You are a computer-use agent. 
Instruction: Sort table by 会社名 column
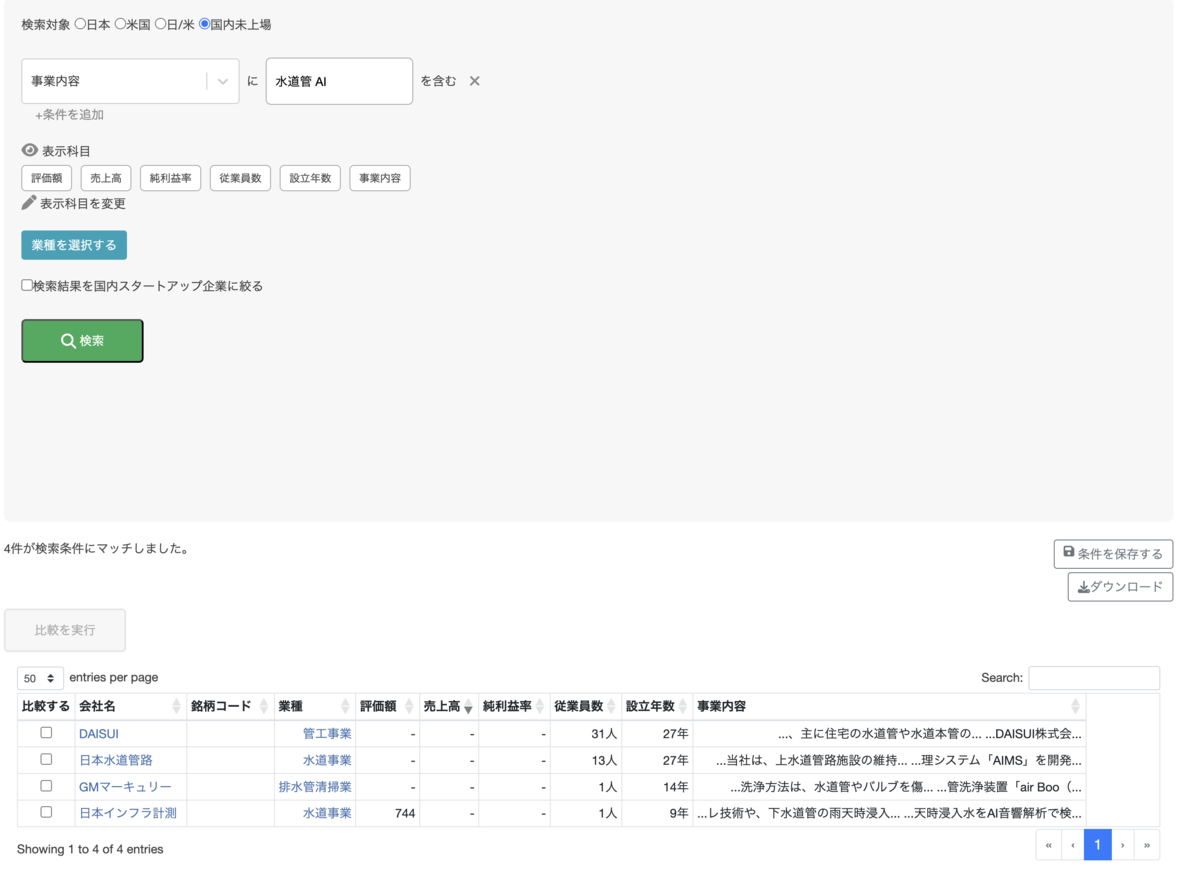pos(130,706)
